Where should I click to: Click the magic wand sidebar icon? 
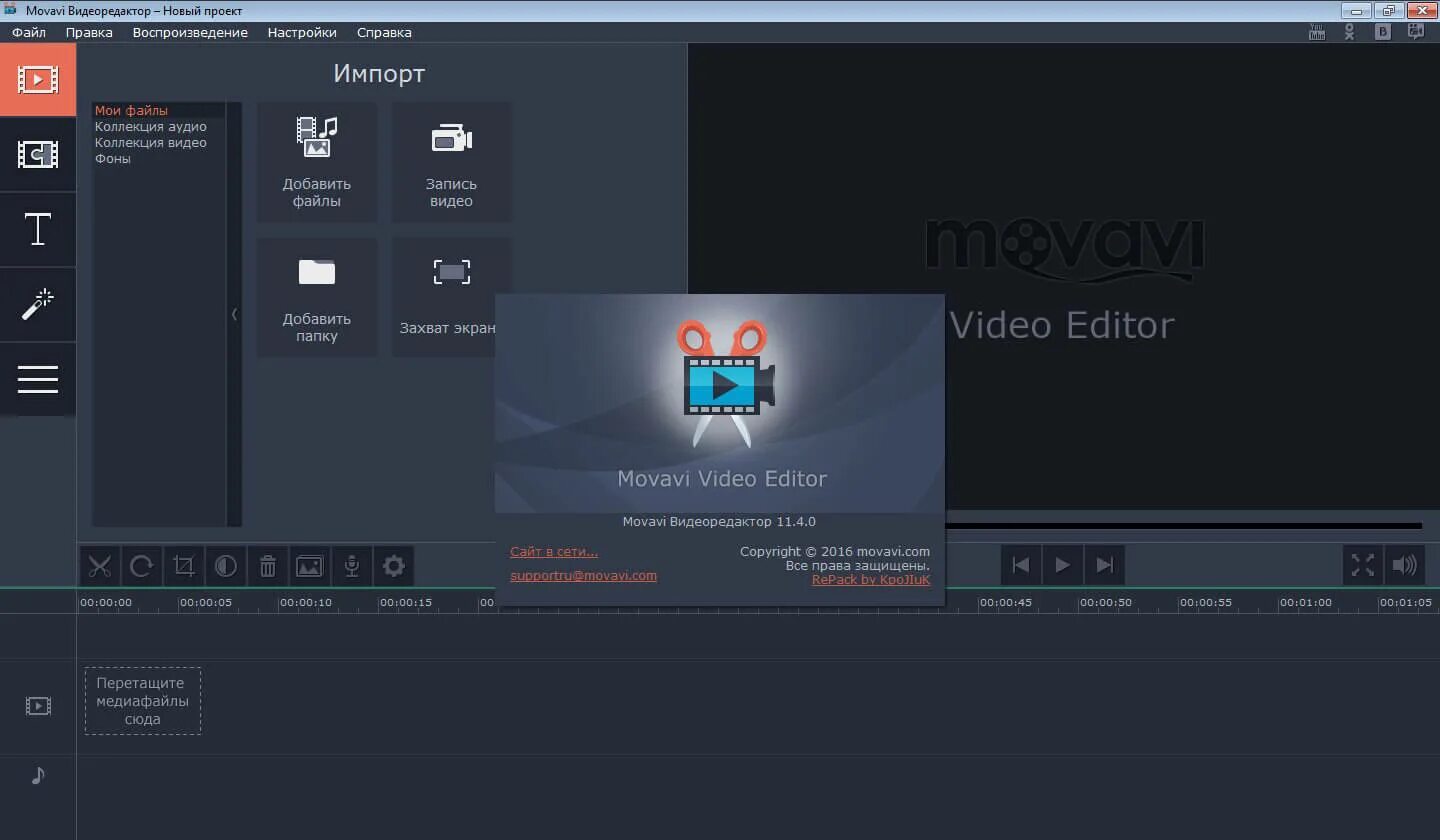click(x=37, y=304)
